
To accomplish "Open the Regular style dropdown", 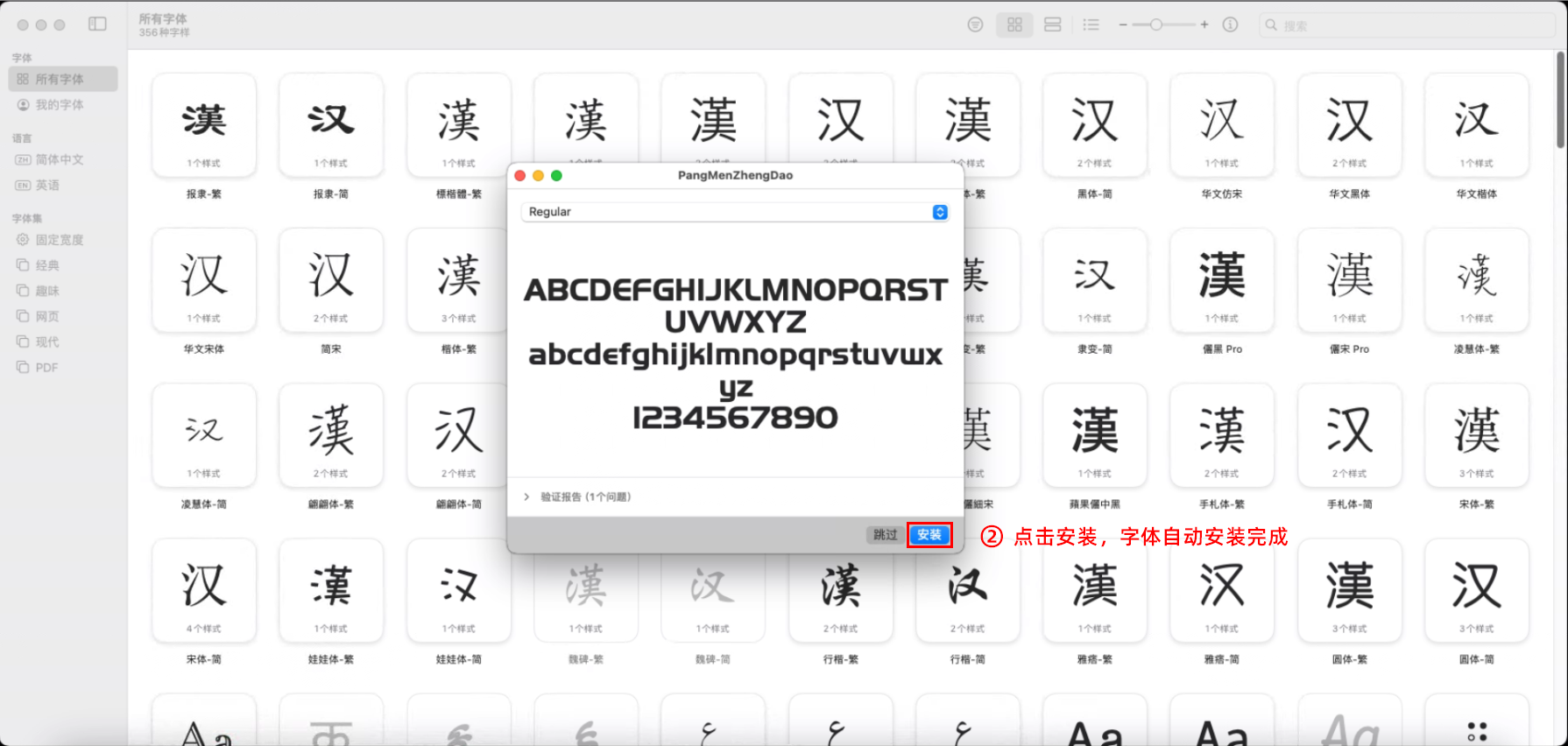I will pyautogui.click(x=735, y=212).
